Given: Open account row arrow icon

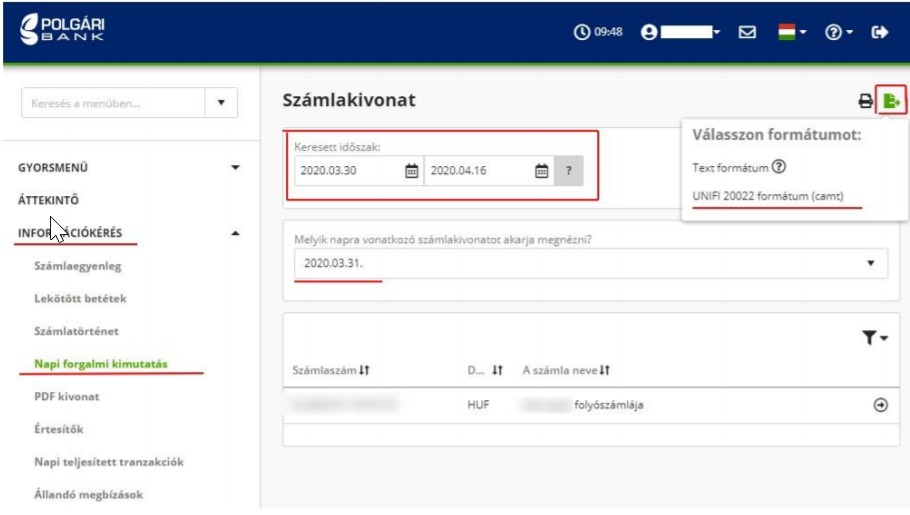Looking at the screenshot, I should point(881,405).
